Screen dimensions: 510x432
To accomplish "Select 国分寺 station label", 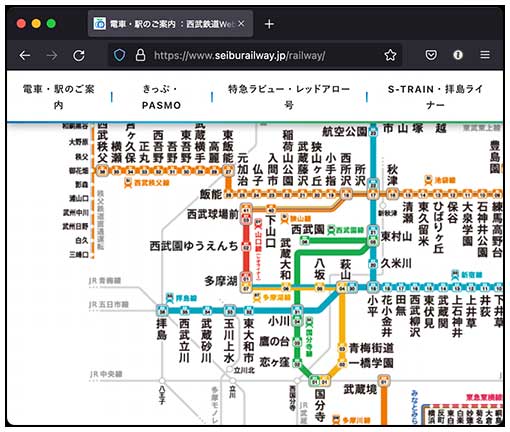I will pyautogui.click(x=320, y=405).
